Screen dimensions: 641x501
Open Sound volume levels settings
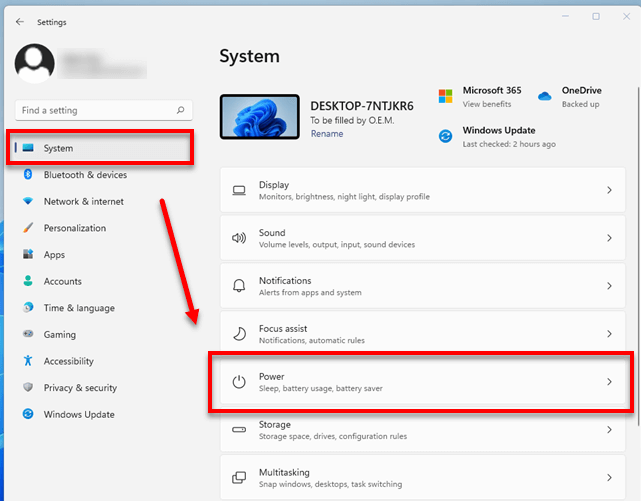pyautogui.click(x=423, y=238)
